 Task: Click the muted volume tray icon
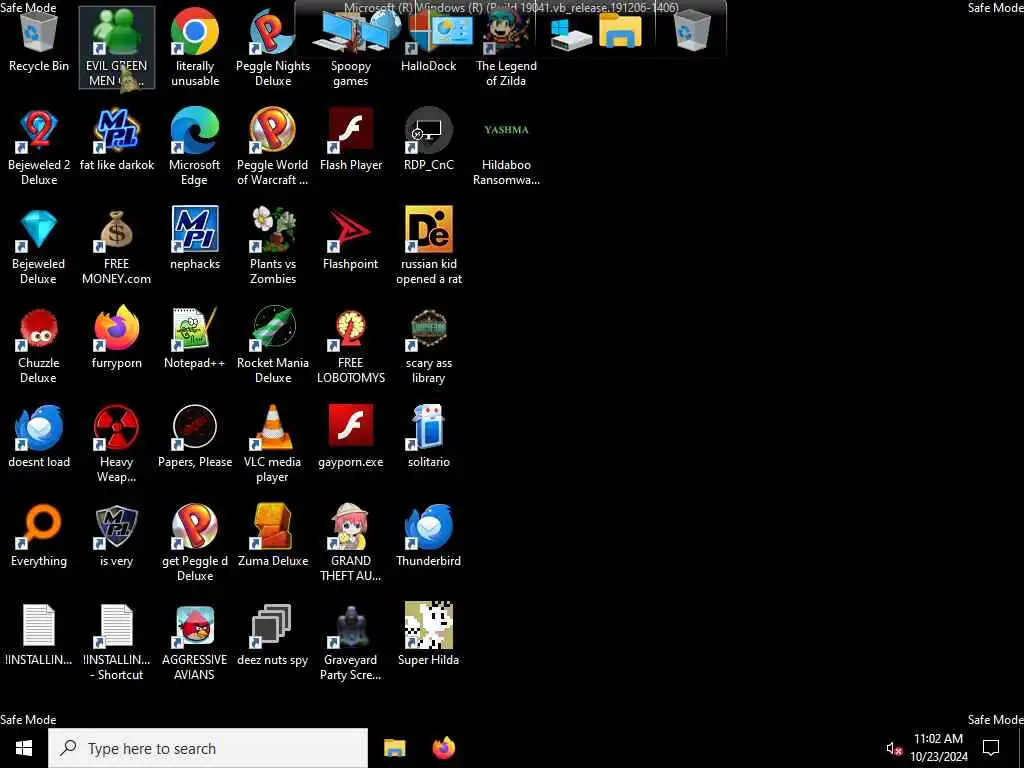coord(893,748)
